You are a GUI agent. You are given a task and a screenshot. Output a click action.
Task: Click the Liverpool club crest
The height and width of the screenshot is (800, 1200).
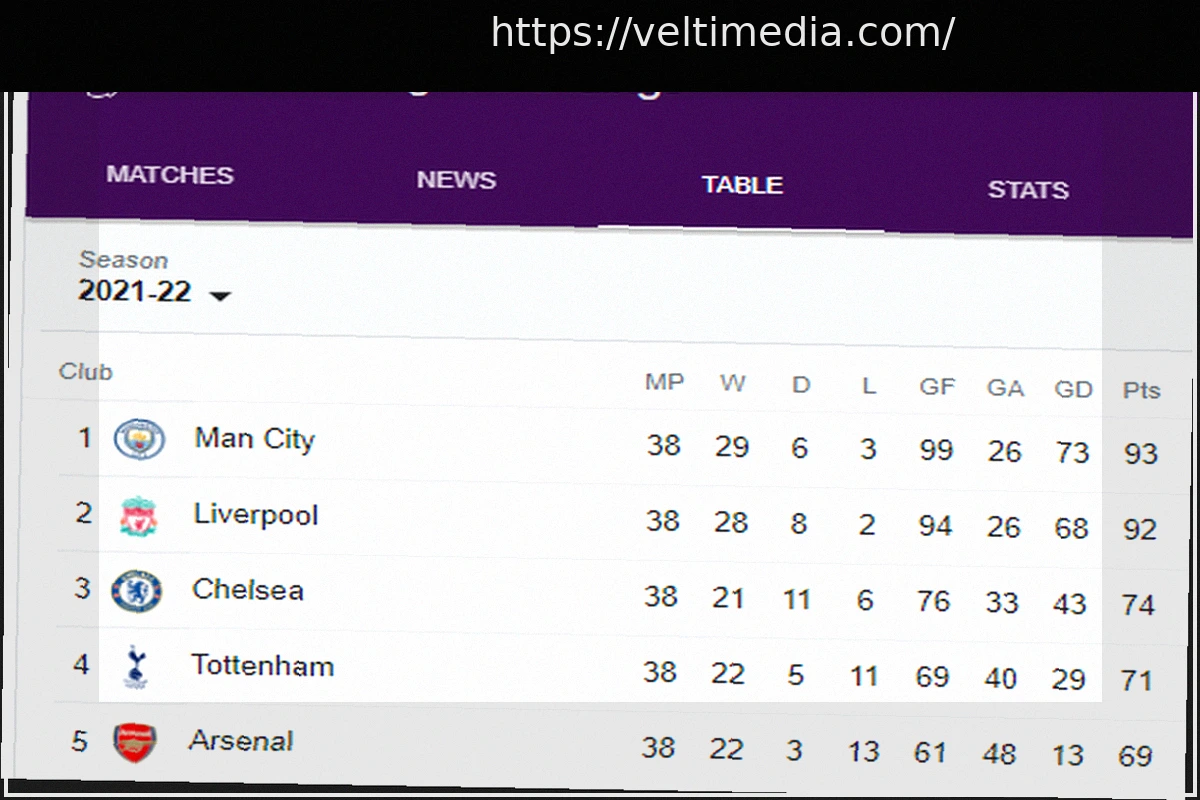point(138,516)
